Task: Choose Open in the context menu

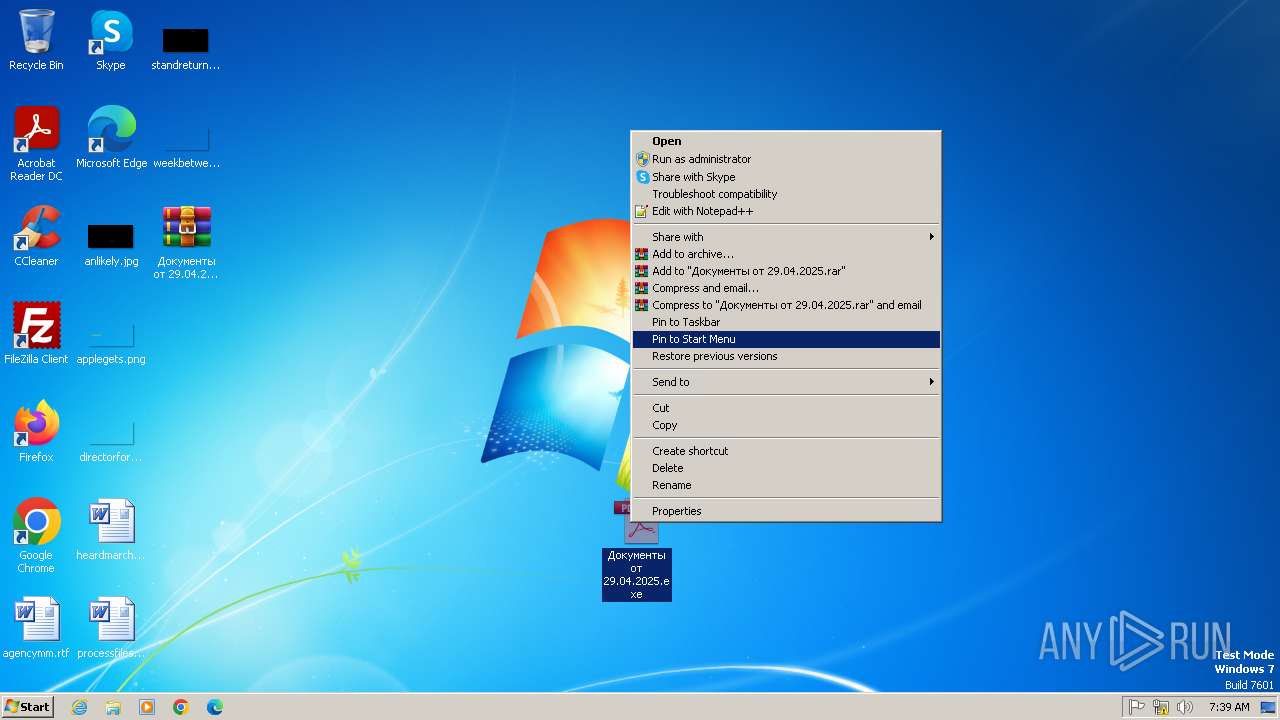Action: click(x=786, y=142)
